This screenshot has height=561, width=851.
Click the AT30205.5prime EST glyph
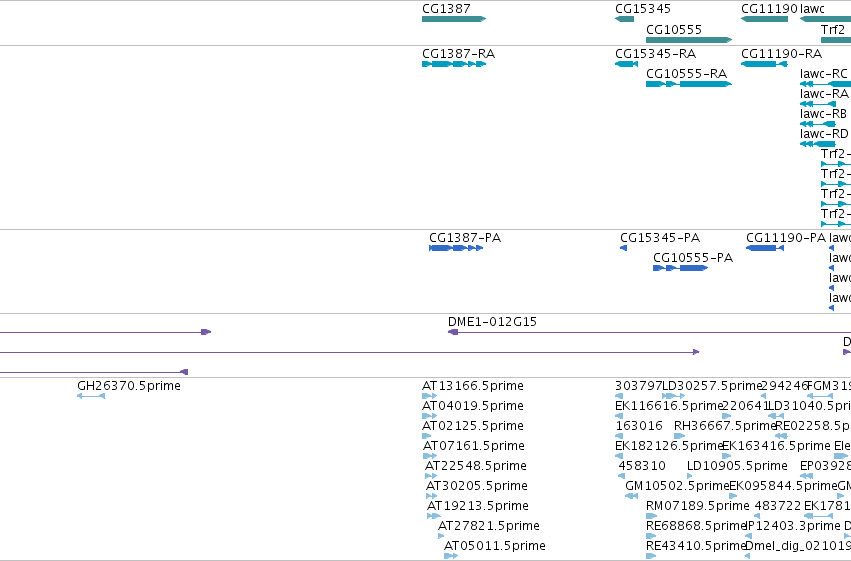click(431, 496)
